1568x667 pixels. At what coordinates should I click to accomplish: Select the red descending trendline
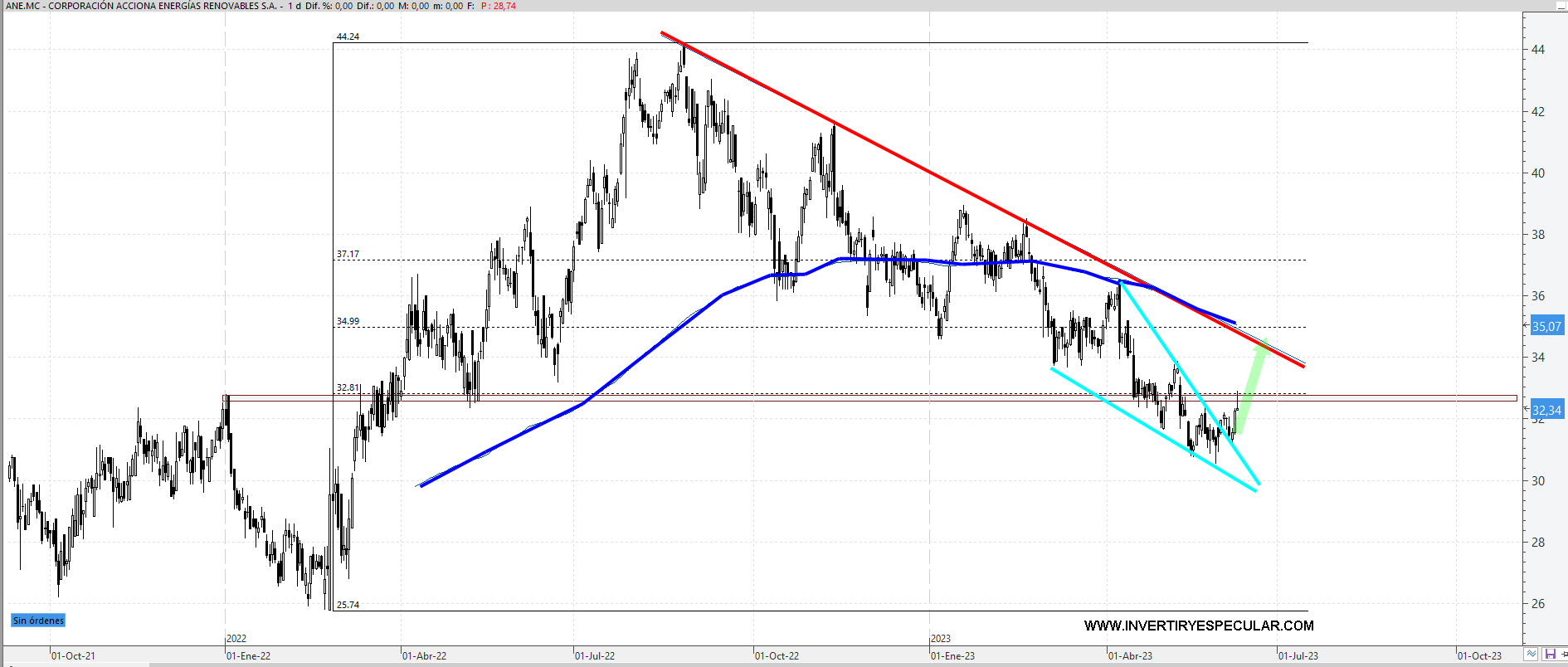coord(913,164)
